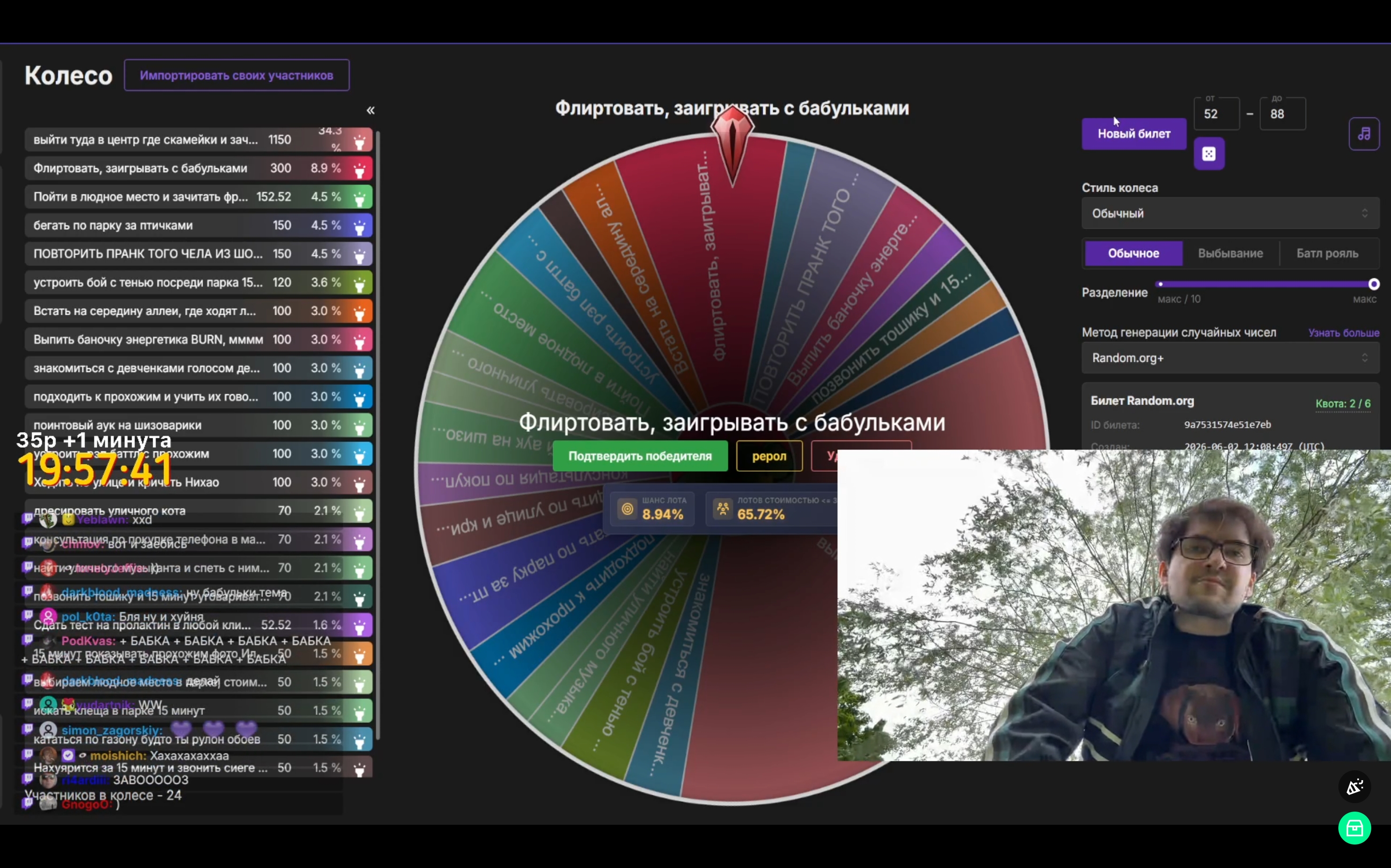
Task: Click crown icon for "бегать по парку за птичками"
Action: point(359,227)
